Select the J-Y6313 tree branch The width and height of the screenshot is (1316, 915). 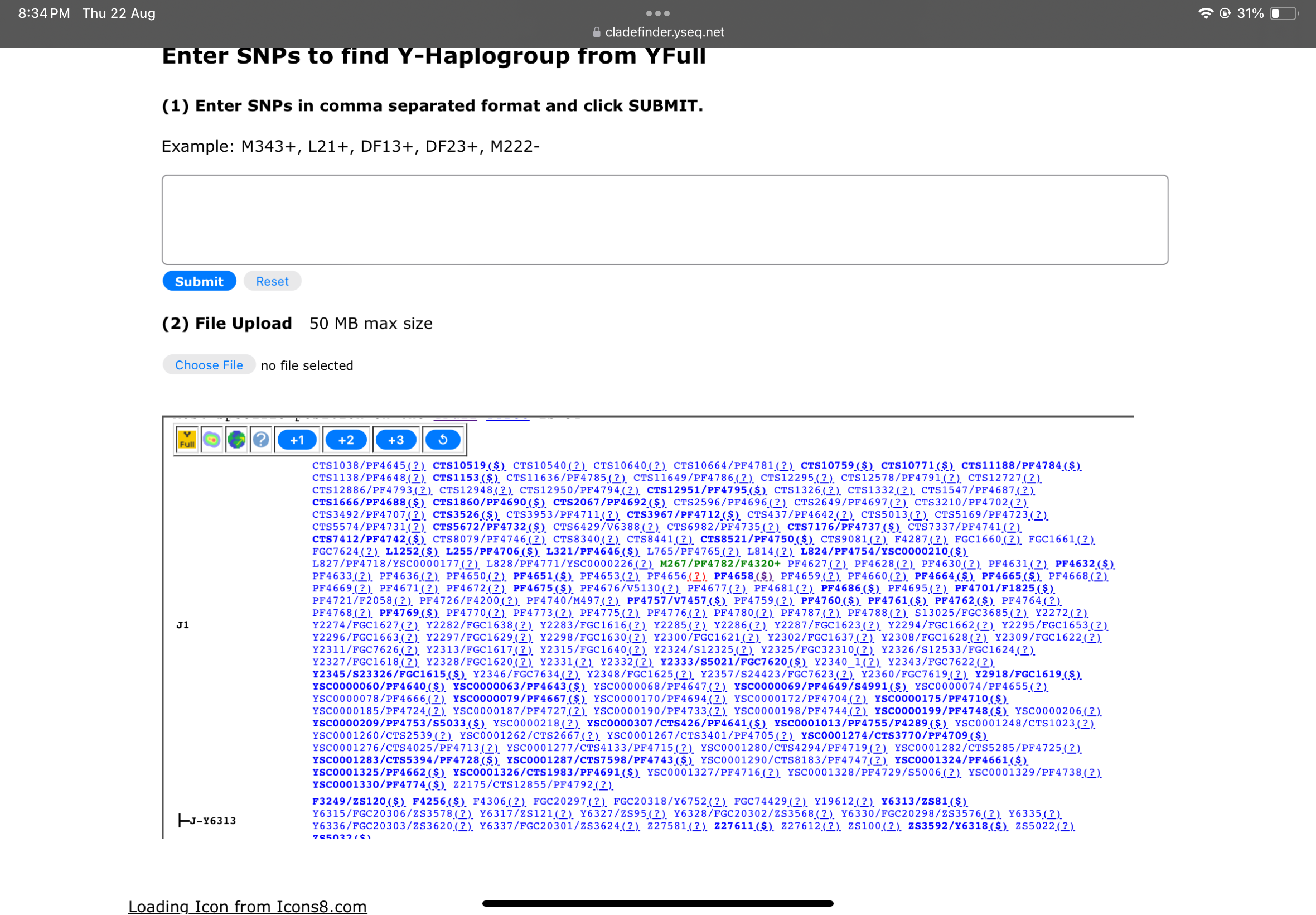tap(212, 821)
